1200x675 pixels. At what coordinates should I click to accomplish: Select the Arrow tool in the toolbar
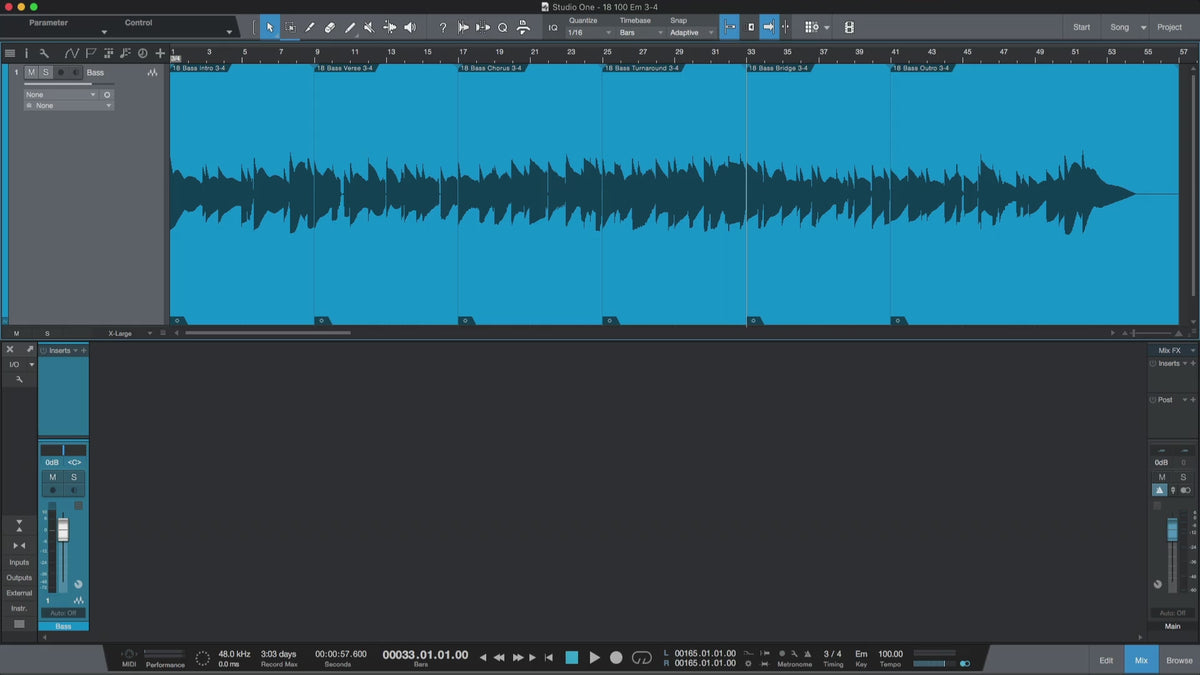[x=269, y=27]
